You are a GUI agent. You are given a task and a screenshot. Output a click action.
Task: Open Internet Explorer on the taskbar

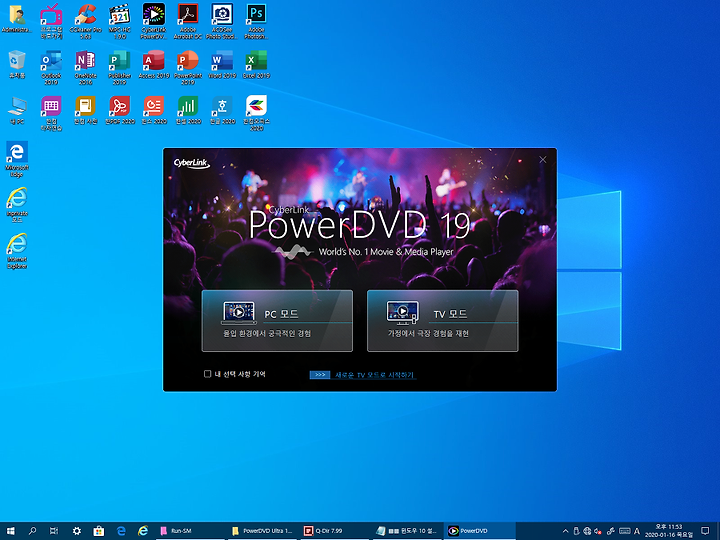pyautogui.click(x=143, y=531)
